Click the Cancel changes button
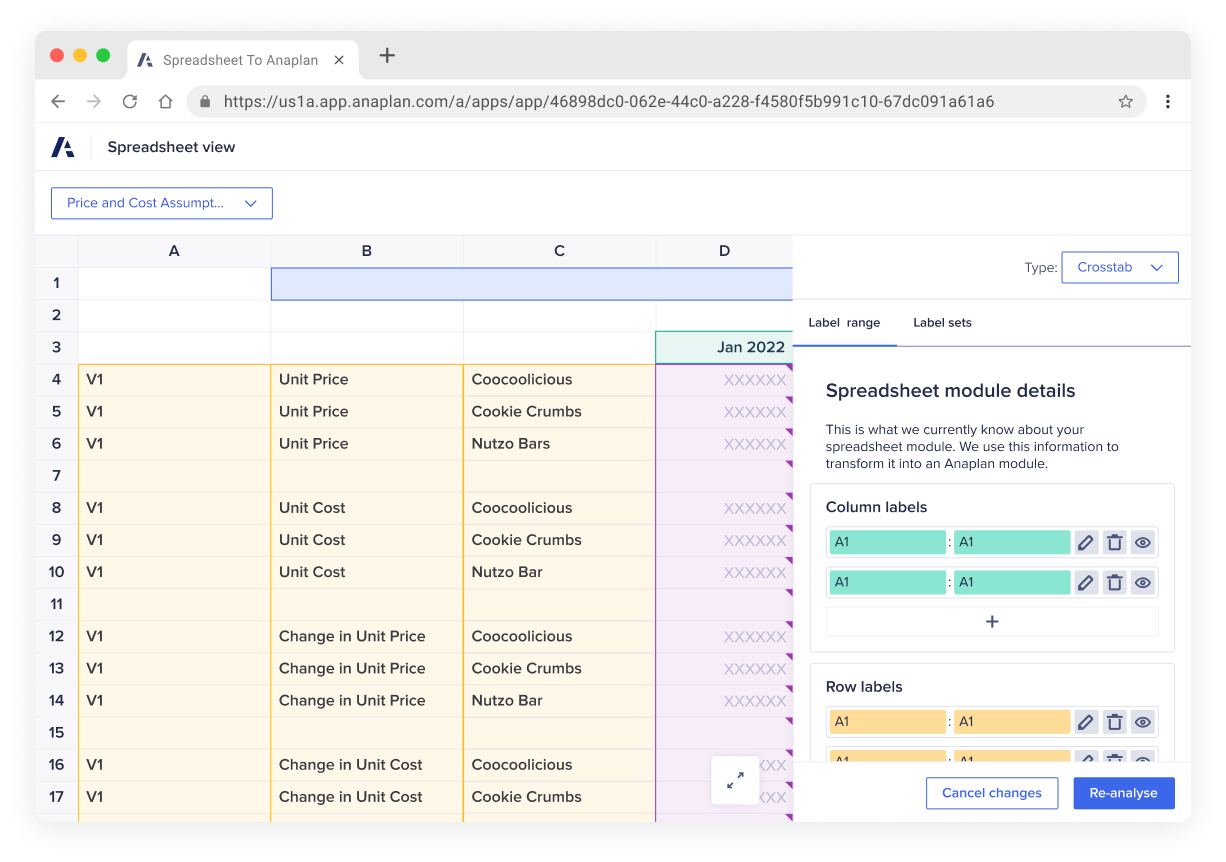The height and width of the screenshot is (862, 1226). [992, 792]
